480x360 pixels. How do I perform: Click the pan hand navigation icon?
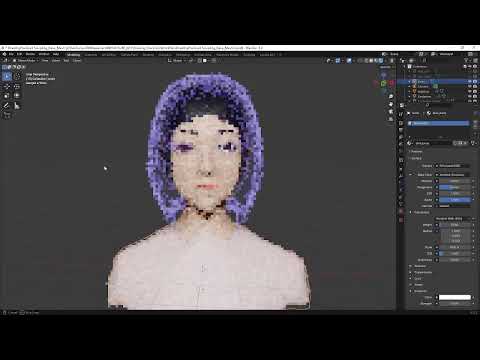tap(391, 104)
